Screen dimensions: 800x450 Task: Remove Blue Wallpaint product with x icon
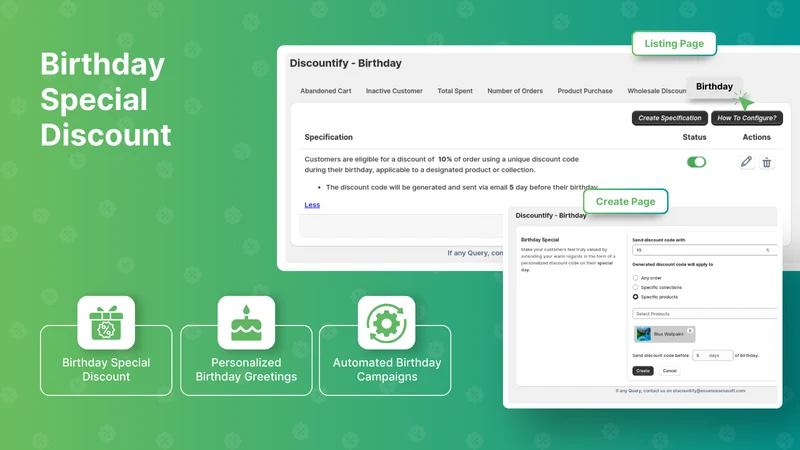click(x=690, y=331)
